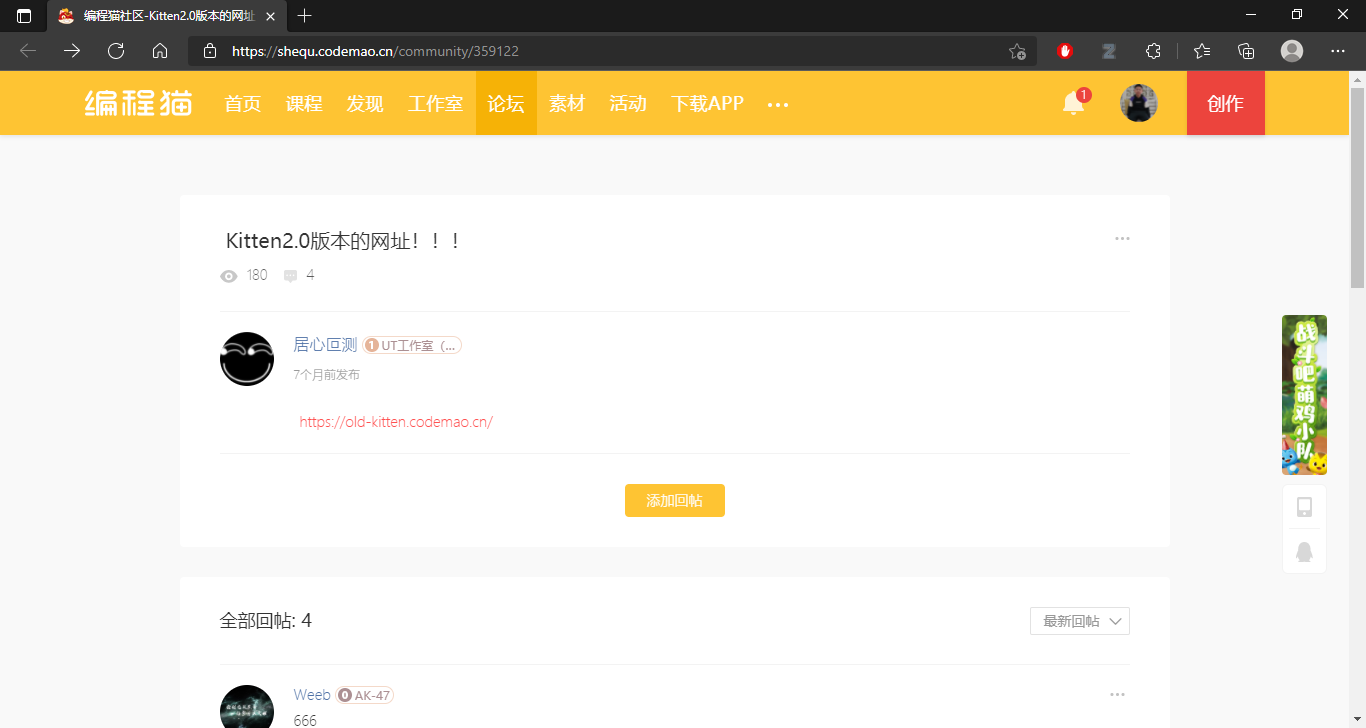1366x728 pixels.
Task: Open more navigation items ellipsis
Action: [778, 104]
